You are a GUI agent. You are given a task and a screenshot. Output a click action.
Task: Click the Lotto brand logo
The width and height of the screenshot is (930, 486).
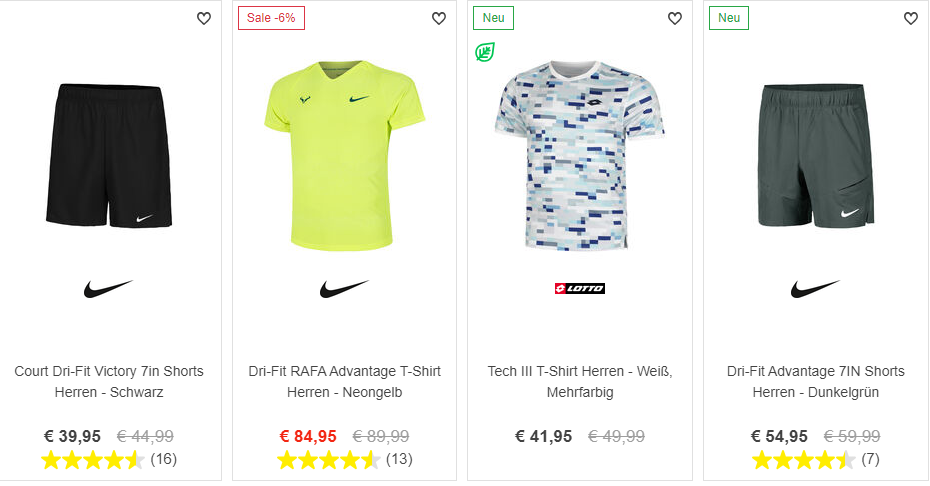(x=579, y=289)
